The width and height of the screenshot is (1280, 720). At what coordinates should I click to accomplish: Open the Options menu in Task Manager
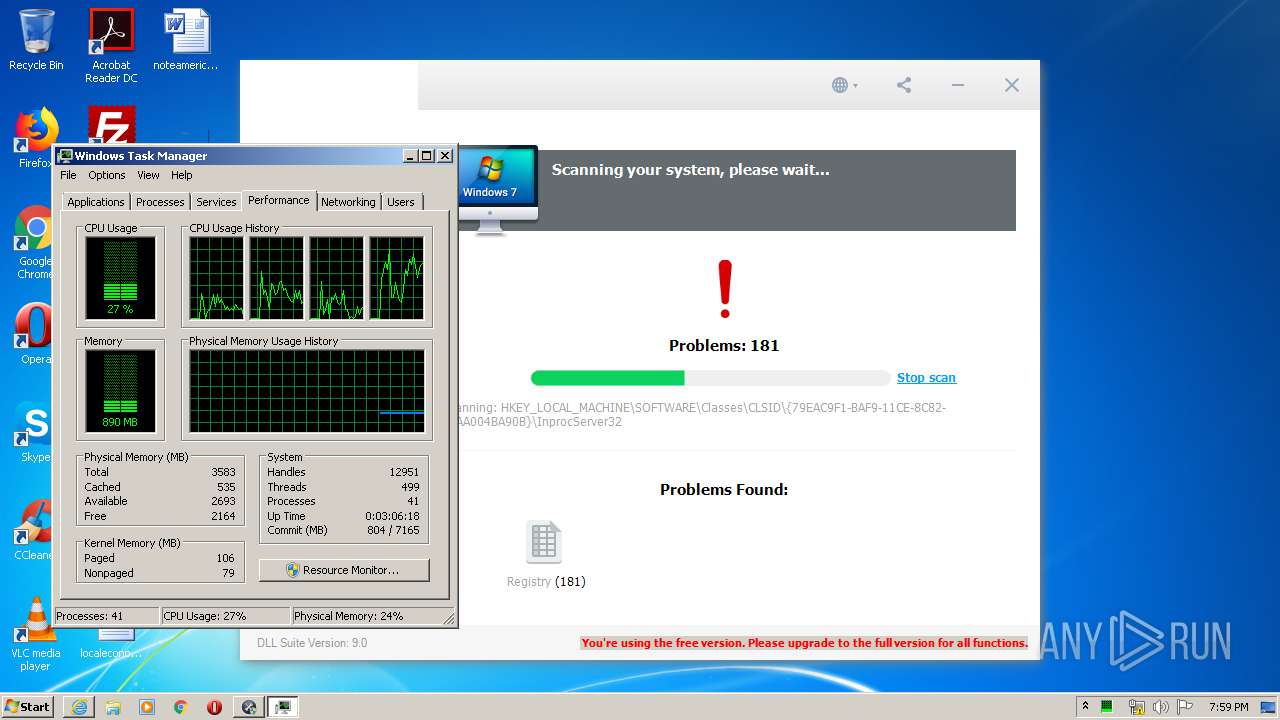[x=107, y=175]
